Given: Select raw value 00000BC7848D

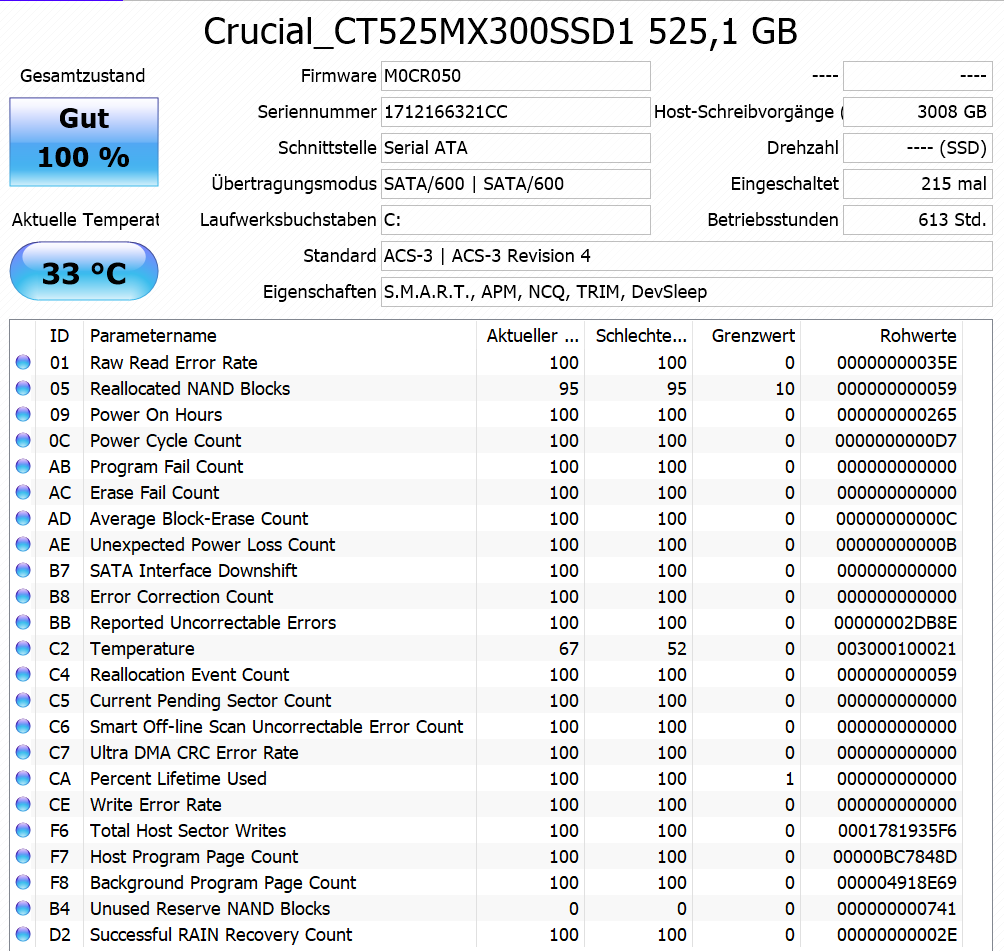Looking at the screenshot, I should tap(895, 857).
